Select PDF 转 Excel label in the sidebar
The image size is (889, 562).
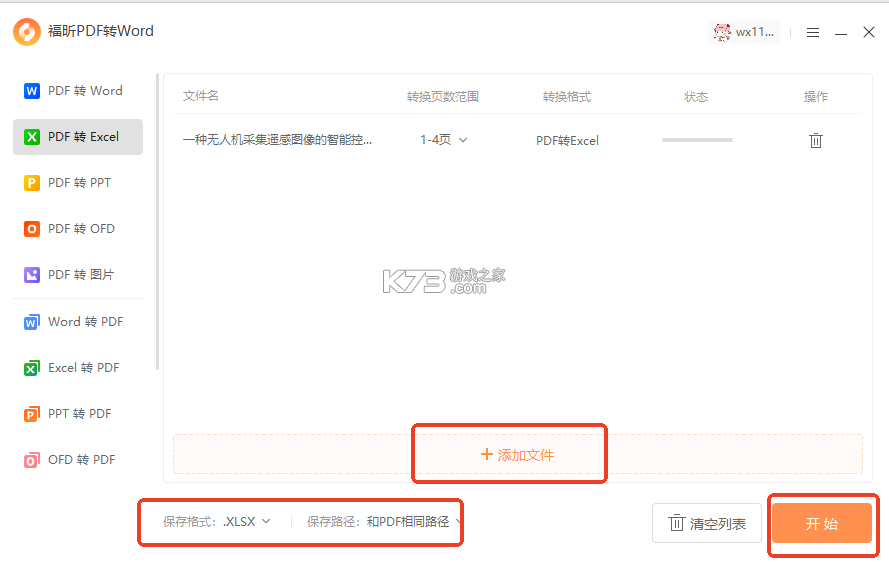coord(83,137)
